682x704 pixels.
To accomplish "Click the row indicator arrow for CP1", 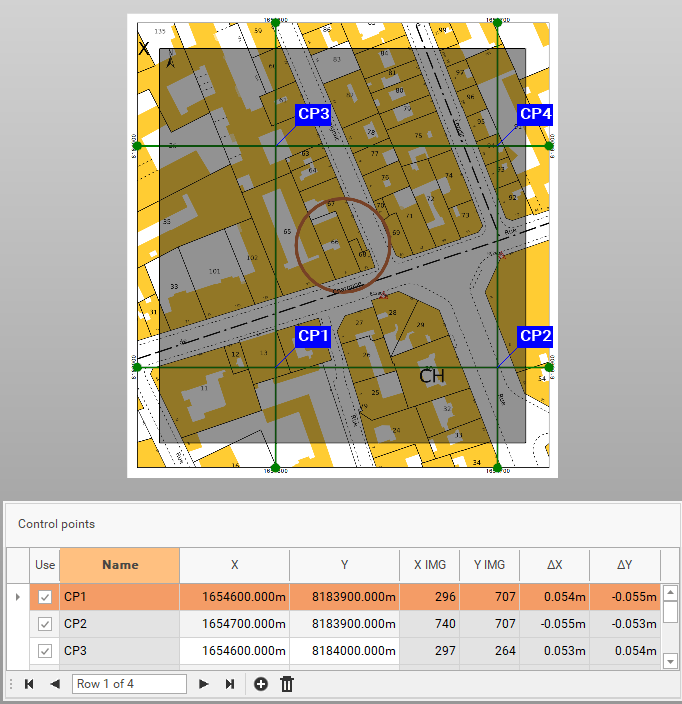I will [x=15, y=597].
